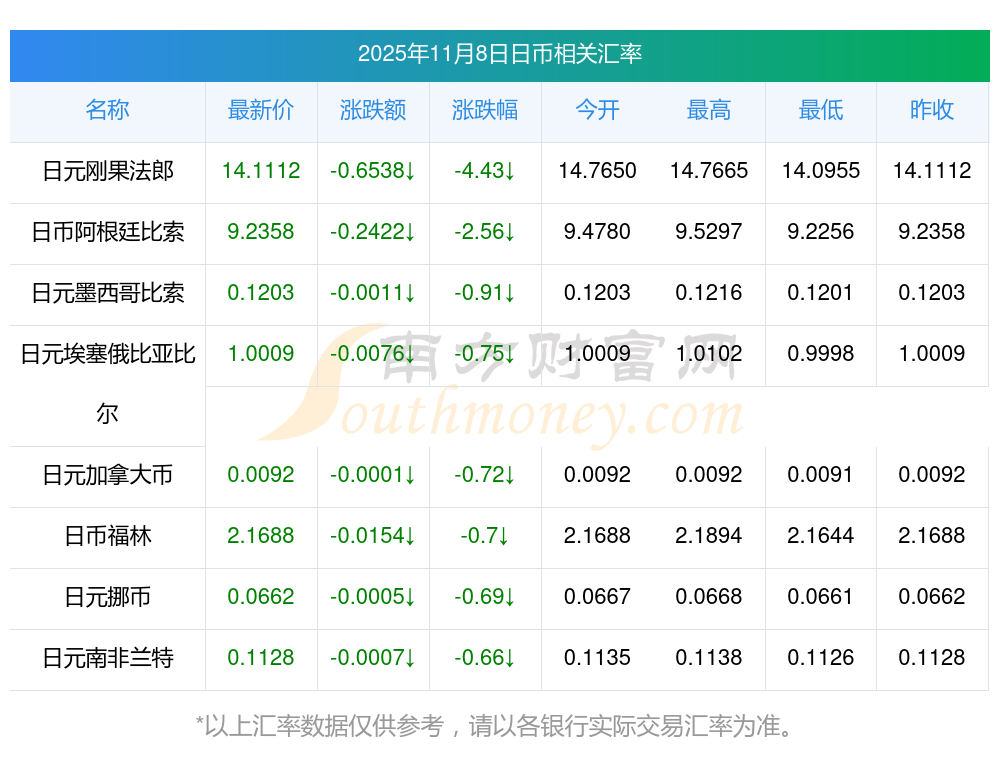Click the 名称 column header
The image size is (1000, 757).
pos(107,110)
